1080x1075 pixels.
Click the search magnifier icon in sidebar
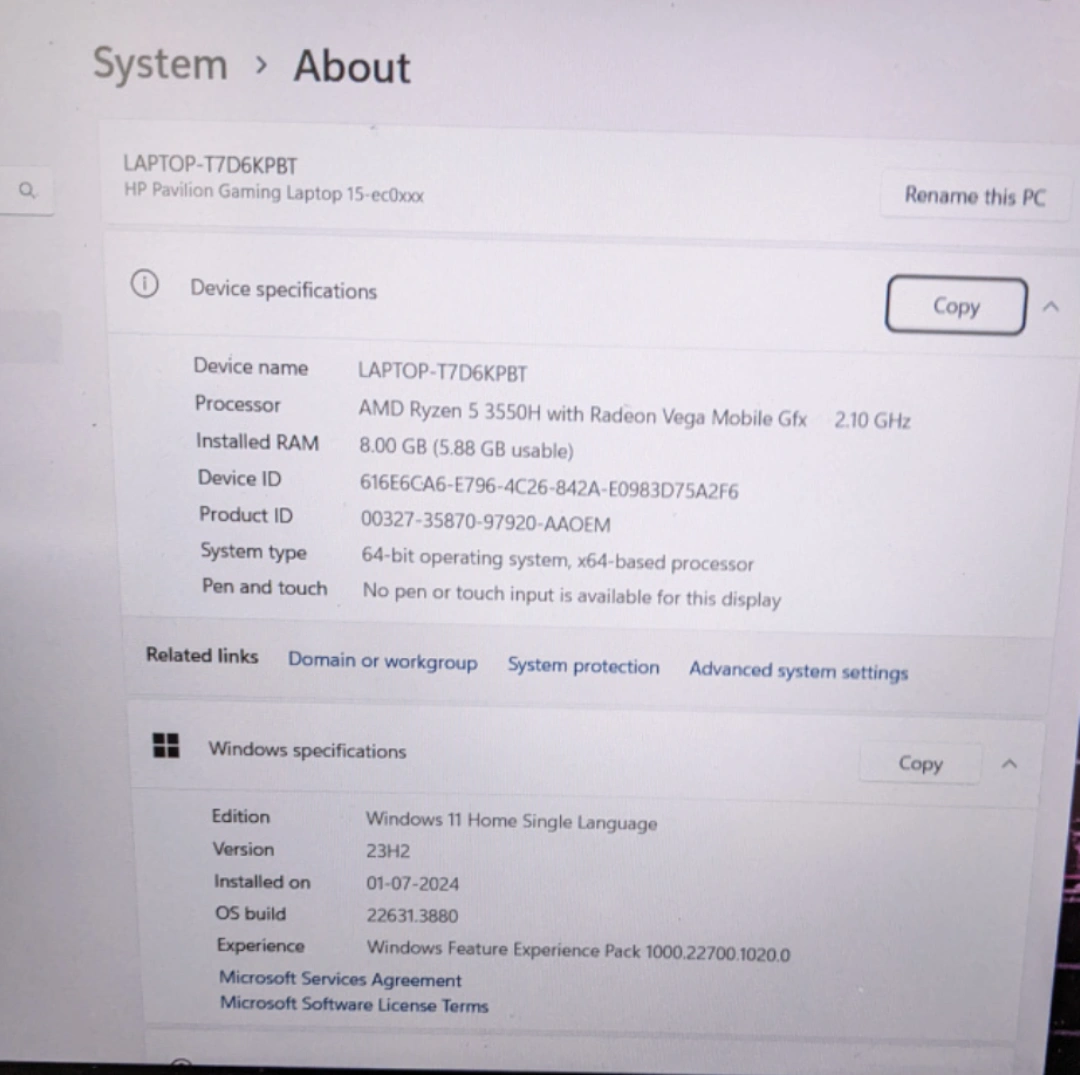coord(27,190)
